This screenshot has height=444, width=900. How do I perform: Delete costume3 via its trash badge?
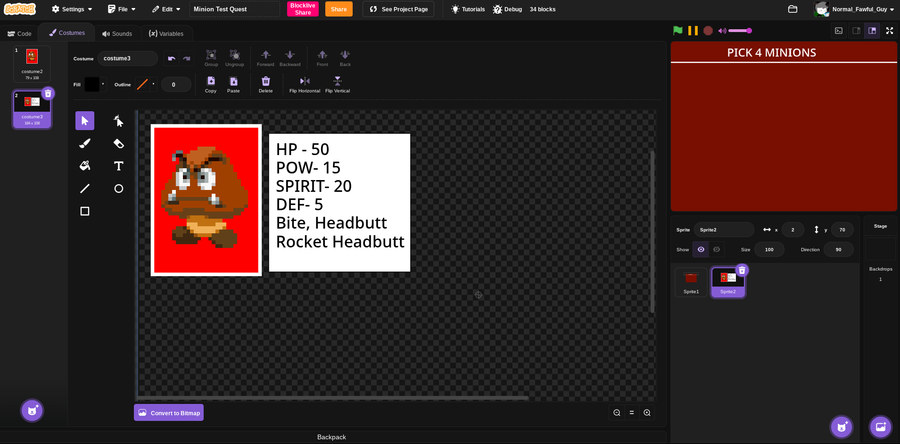pyautogui.click(x=49, y=94)
